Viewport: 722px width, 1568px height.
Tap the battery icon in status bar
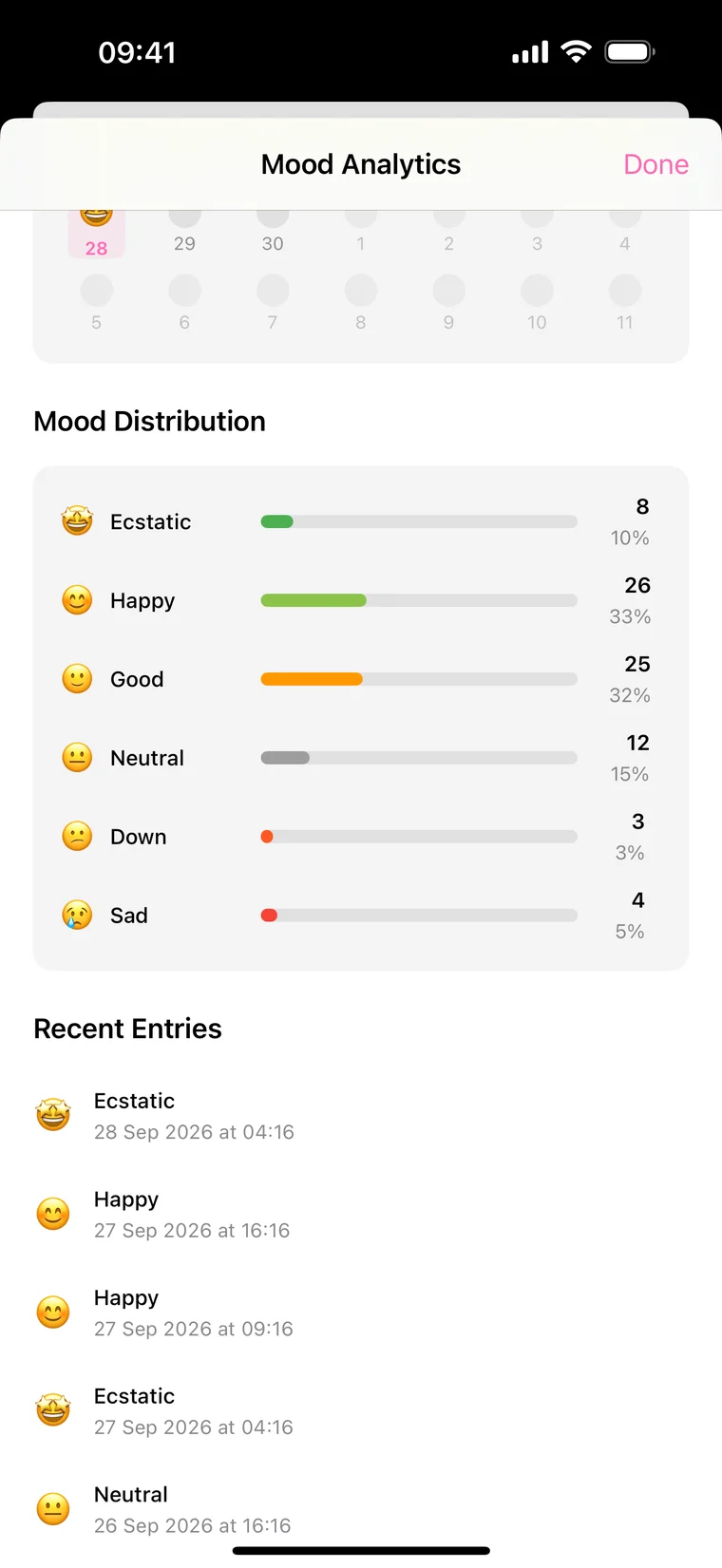pyautogui.click(x=630, y=51)
